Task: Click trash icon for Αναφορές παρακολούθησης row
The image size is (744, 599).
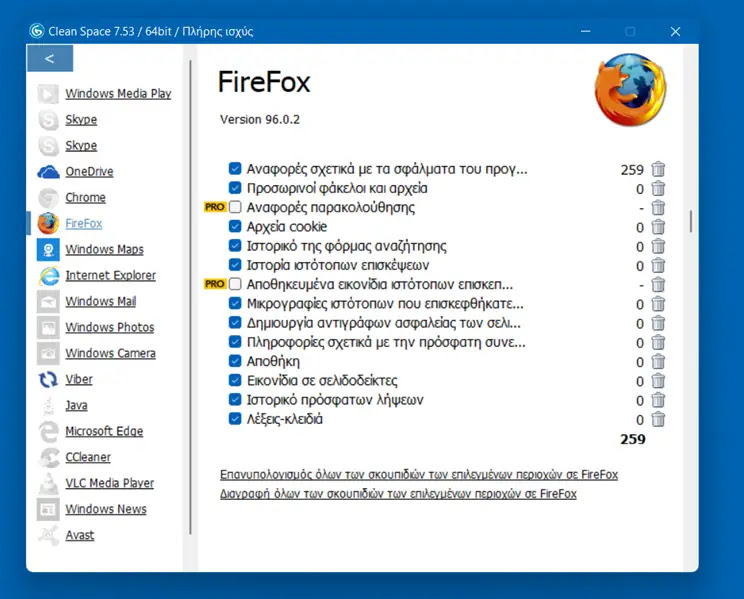Action: pyautogui.click(x=658, y=207)
